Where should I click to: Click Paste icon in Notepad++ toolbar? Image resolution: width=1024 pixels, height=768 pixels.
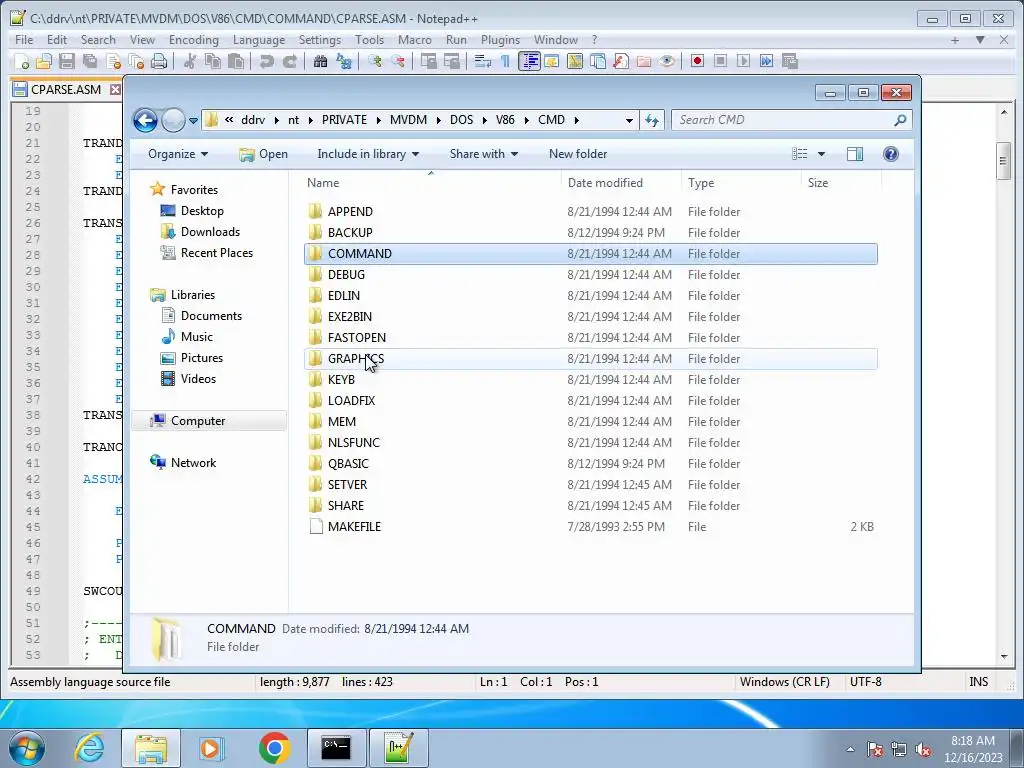pos(236,61)
